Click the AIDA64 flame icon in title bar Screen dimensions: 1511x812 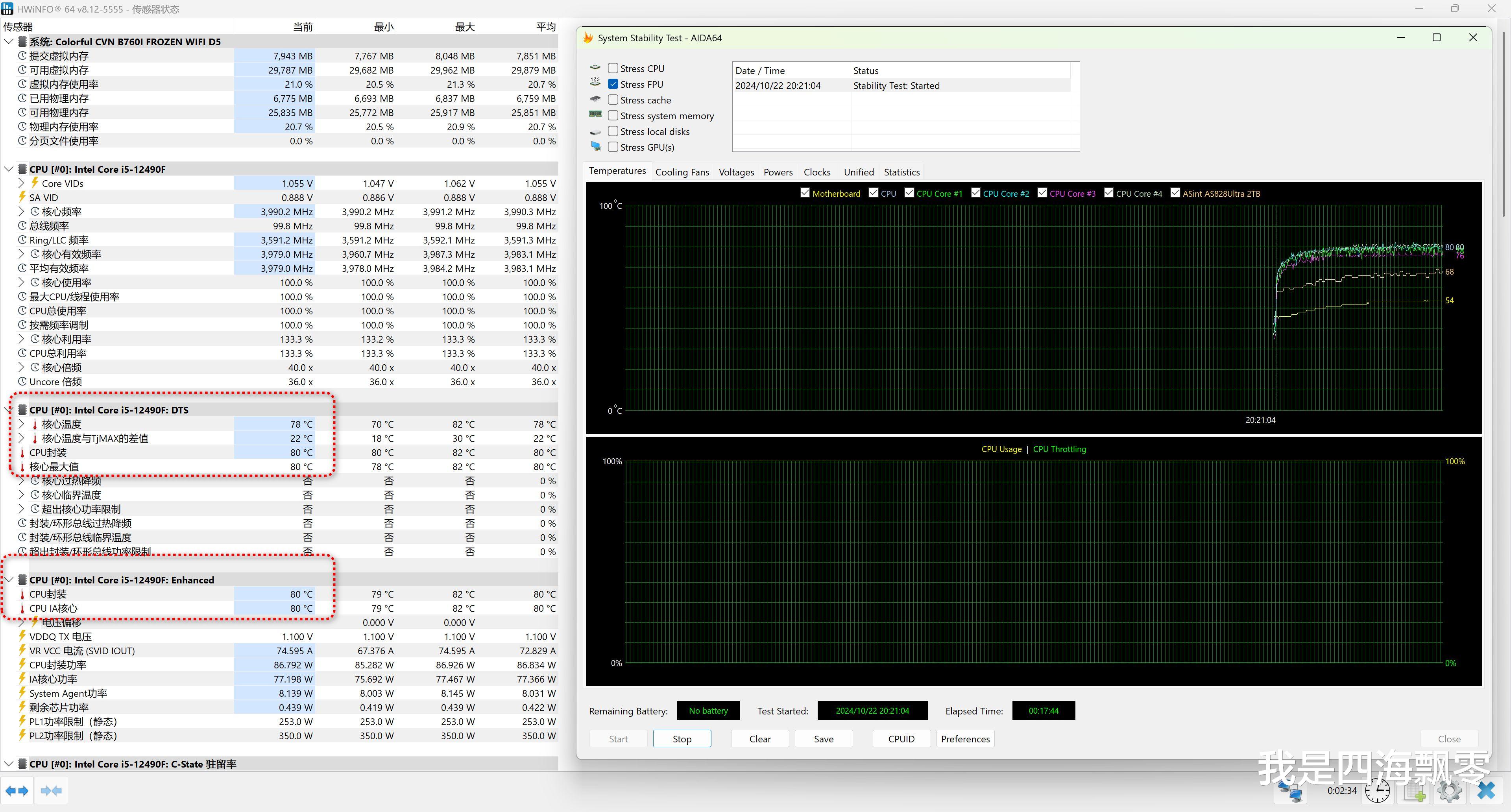coord(588,38)
